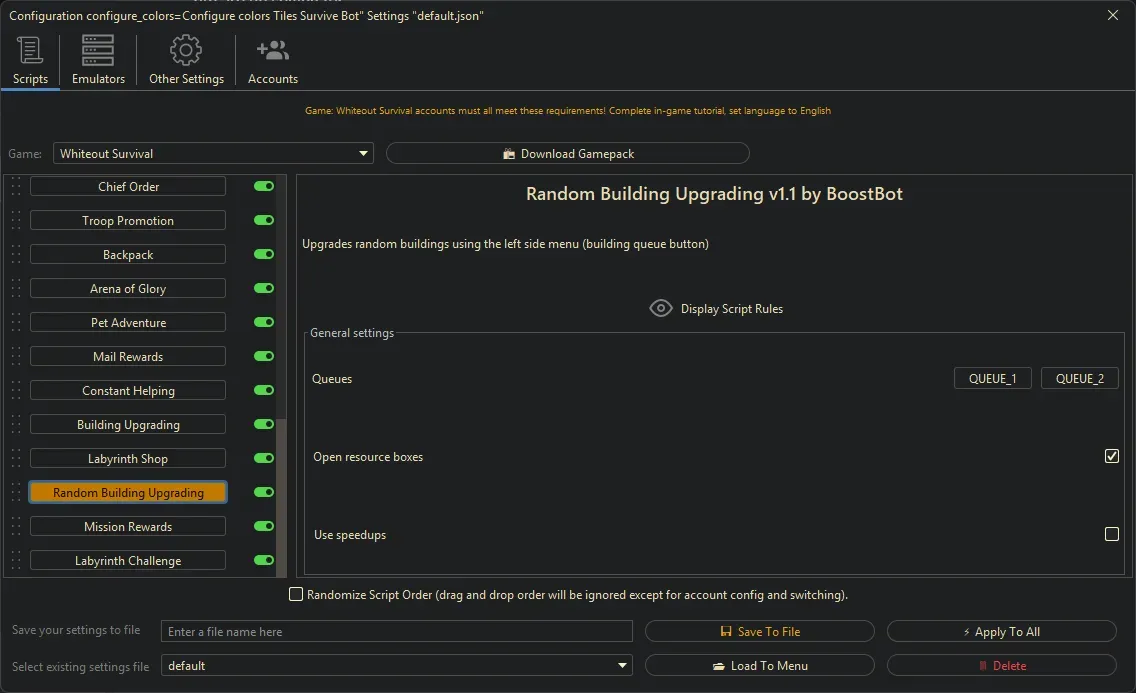Open the Other Settings gear icon
Viewport: 1136px width, 693px height.
pos(186,50)
